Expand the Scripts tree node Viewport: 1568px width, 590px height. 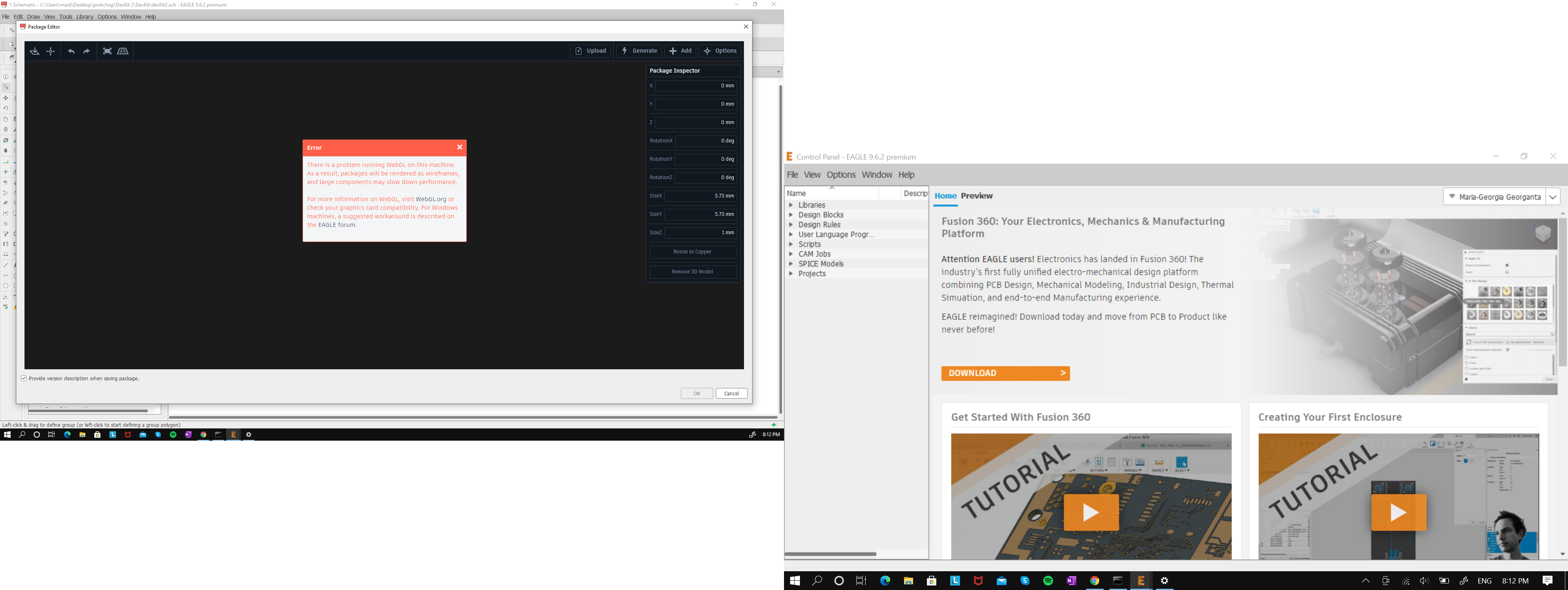click(x=791, y=244)
